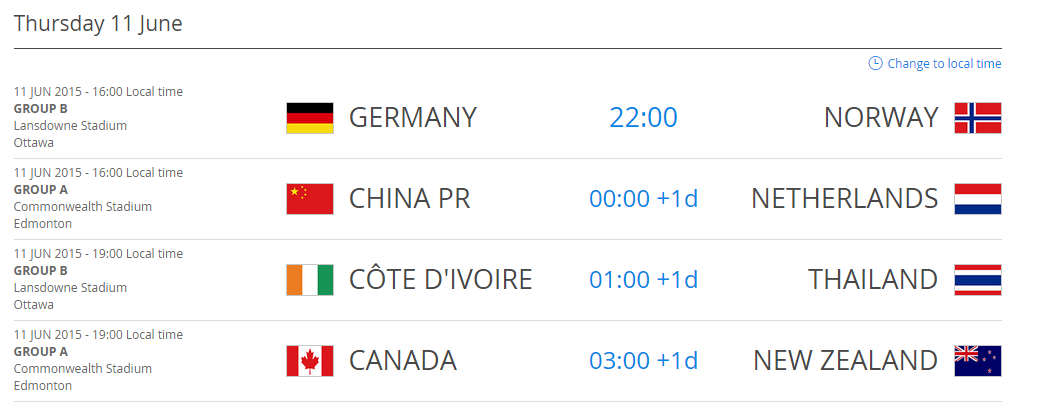
Task: Open the NEW ZEALAND team name
Action: point(845,361)
